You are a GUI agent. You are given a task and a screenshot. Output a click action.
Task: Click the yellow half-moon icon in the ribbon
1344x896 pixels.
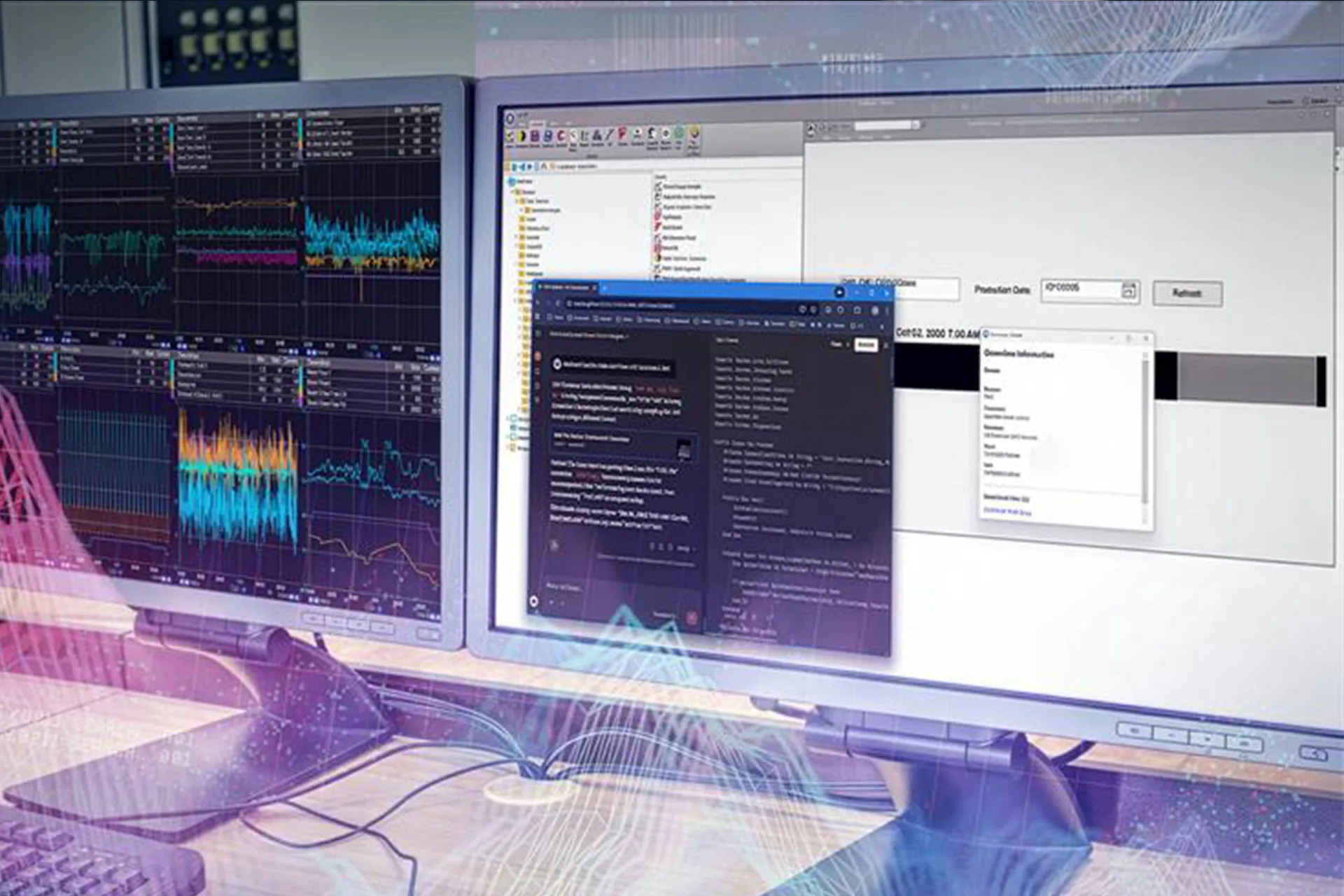[521, 136]
